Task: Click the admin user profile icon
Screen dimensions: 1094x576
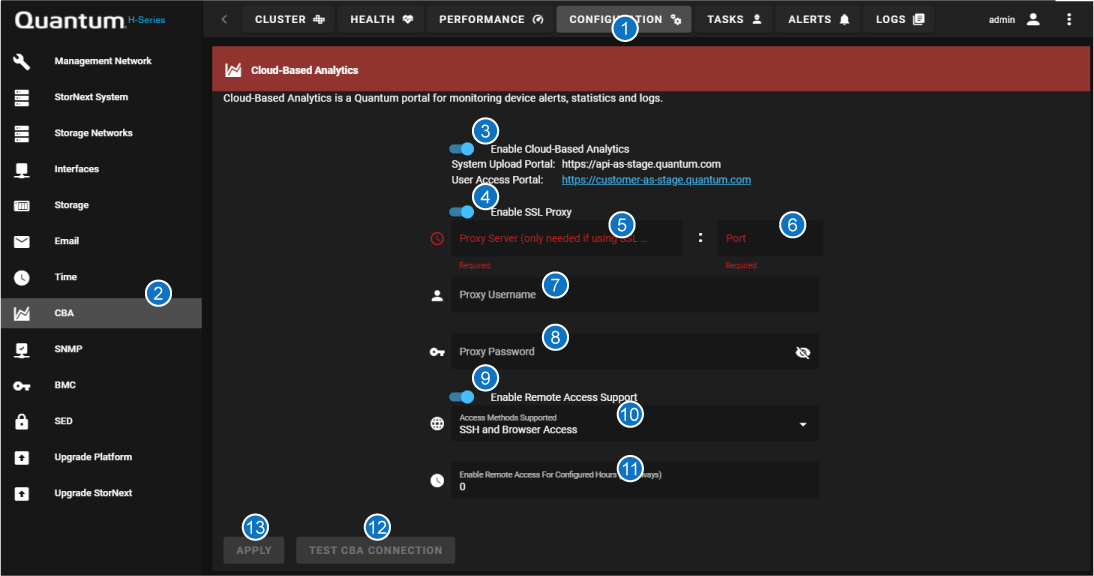Action: (x=1033, y=20)
